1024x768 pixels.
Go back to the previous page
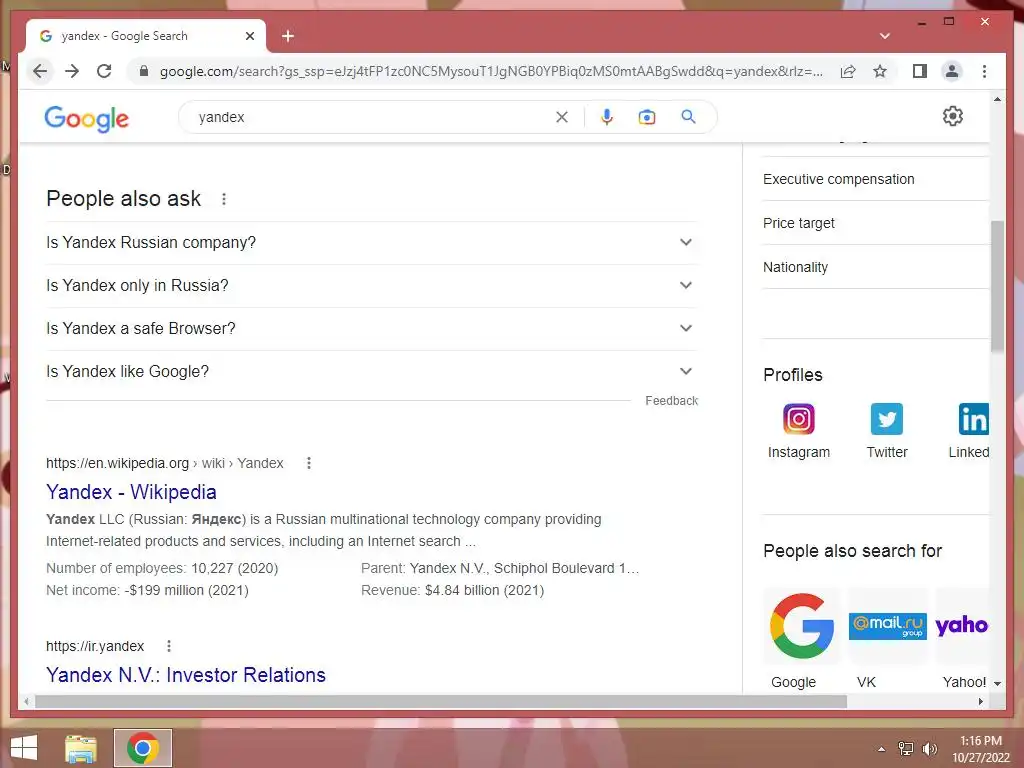pyautogui.click(x=40, y=71)
